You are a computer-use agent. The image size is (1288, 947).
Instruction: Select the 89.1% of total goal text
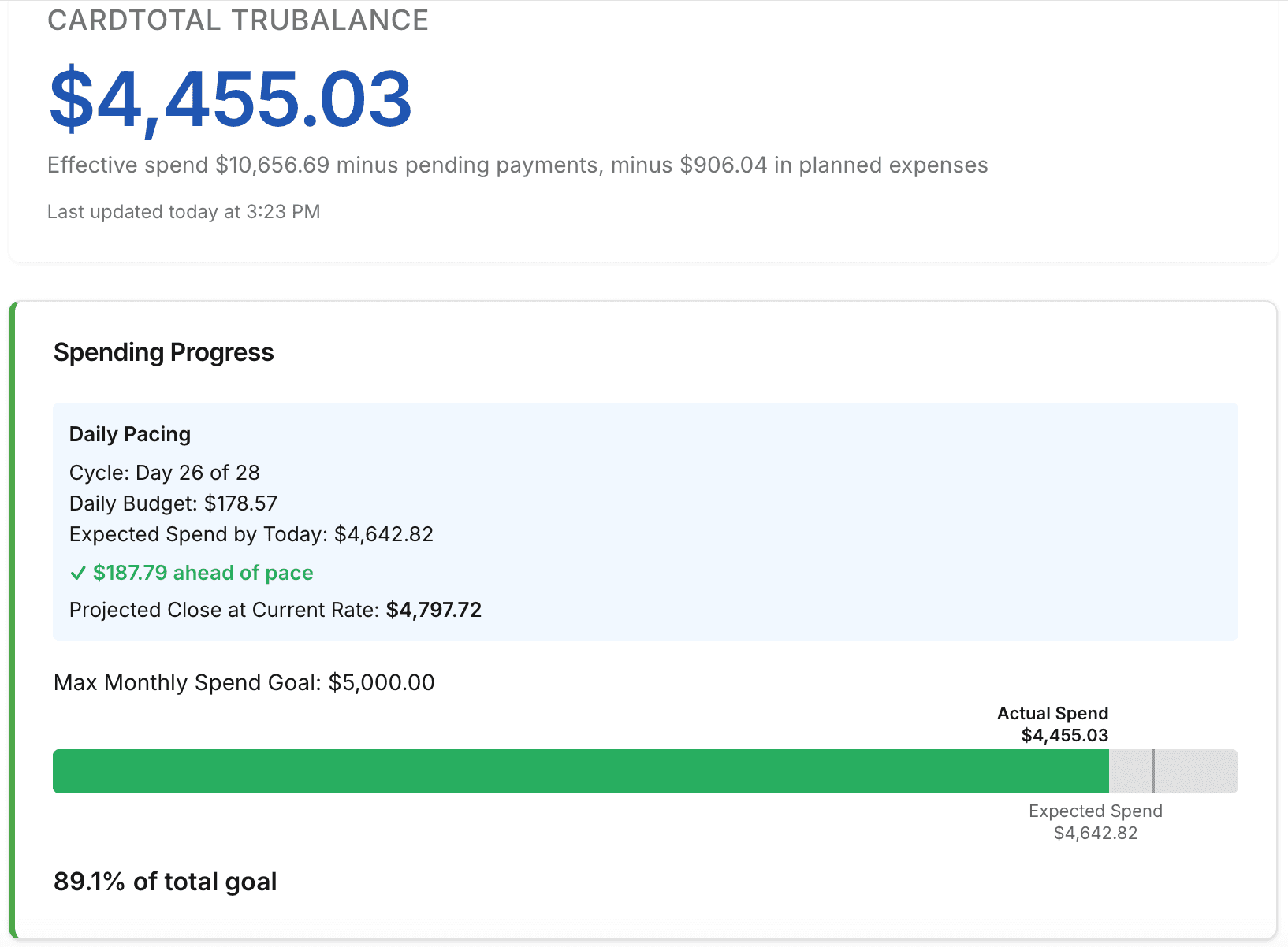[165, 882]
